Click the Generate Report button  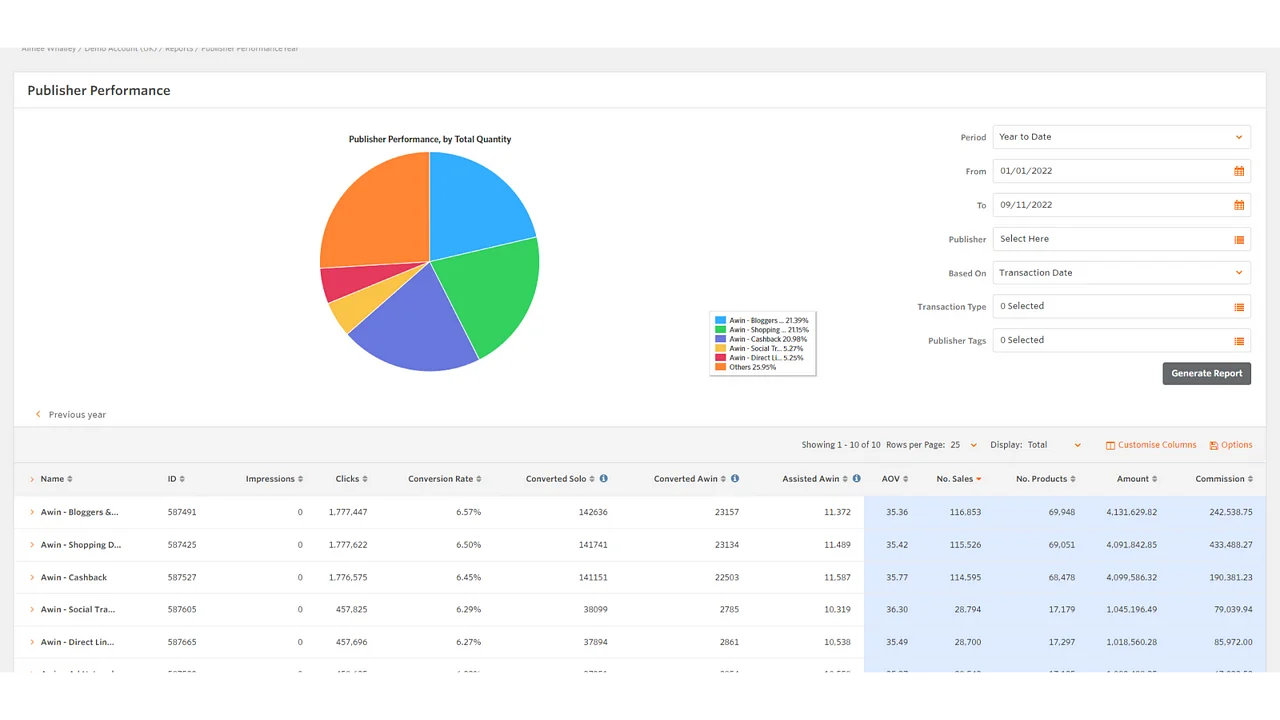[1206, 373]
